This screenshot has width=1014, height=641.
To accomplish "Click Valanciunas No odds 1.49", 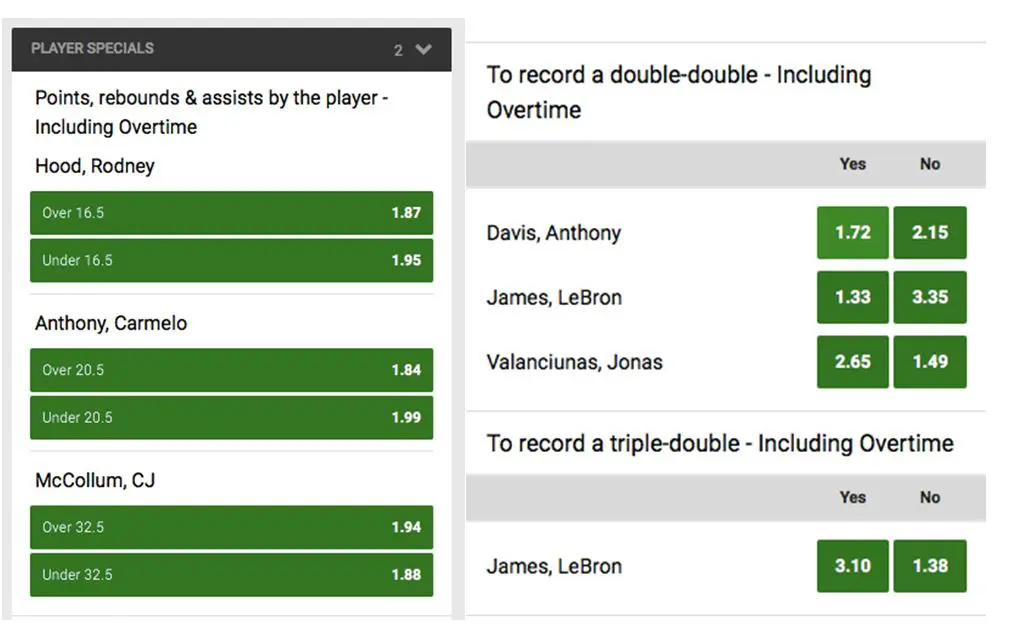I will pyautogui.click(x=930, y=362).
